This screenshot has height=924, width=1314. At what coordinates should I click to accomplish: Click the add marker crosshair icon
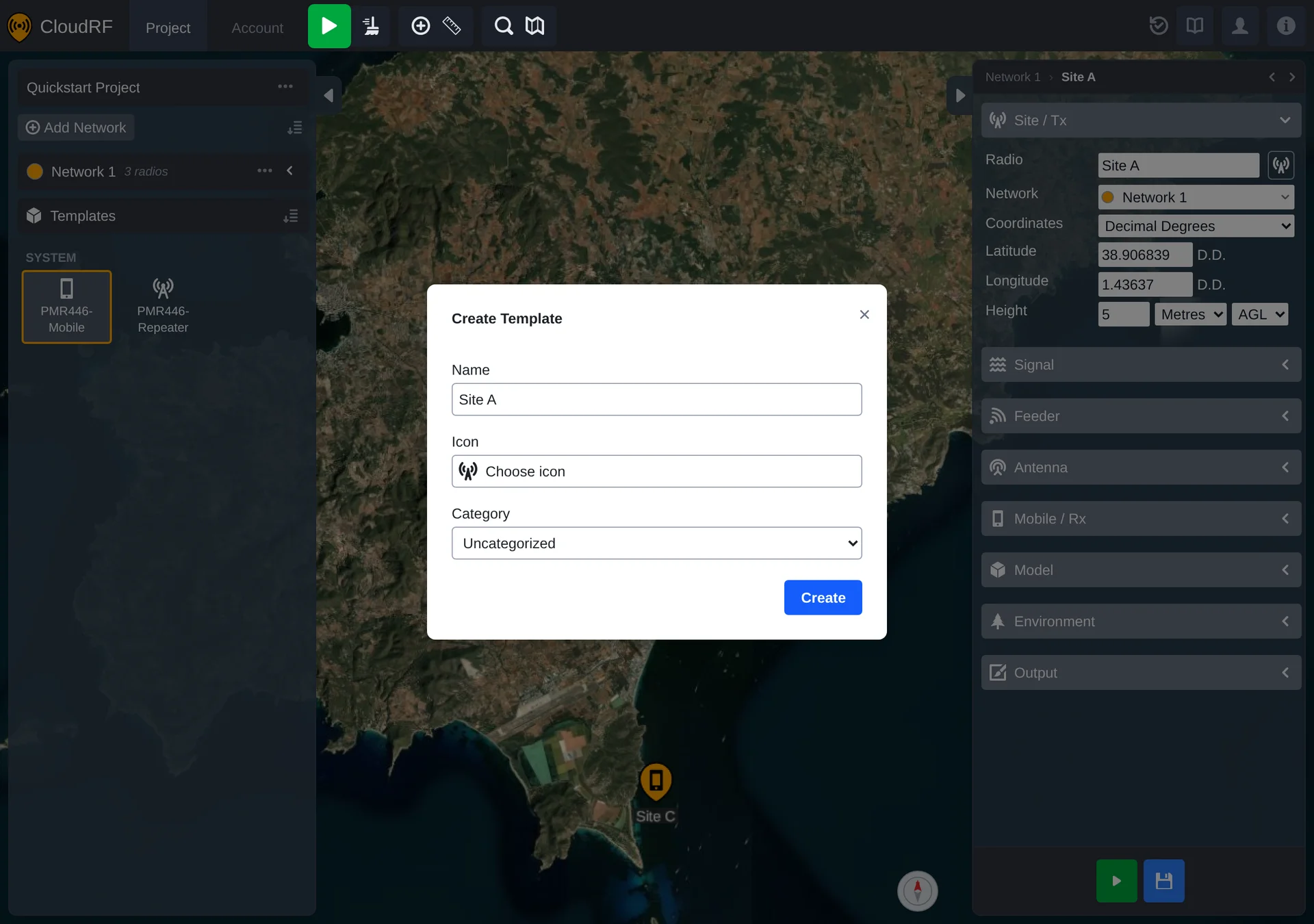point(420,26)
